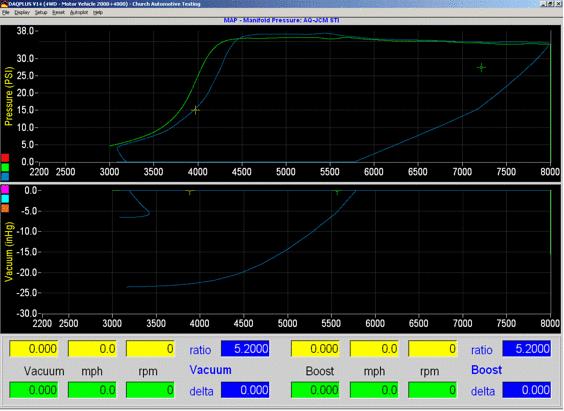
Task: Click the green Vacuum rpm field
Action: point(150,390)
